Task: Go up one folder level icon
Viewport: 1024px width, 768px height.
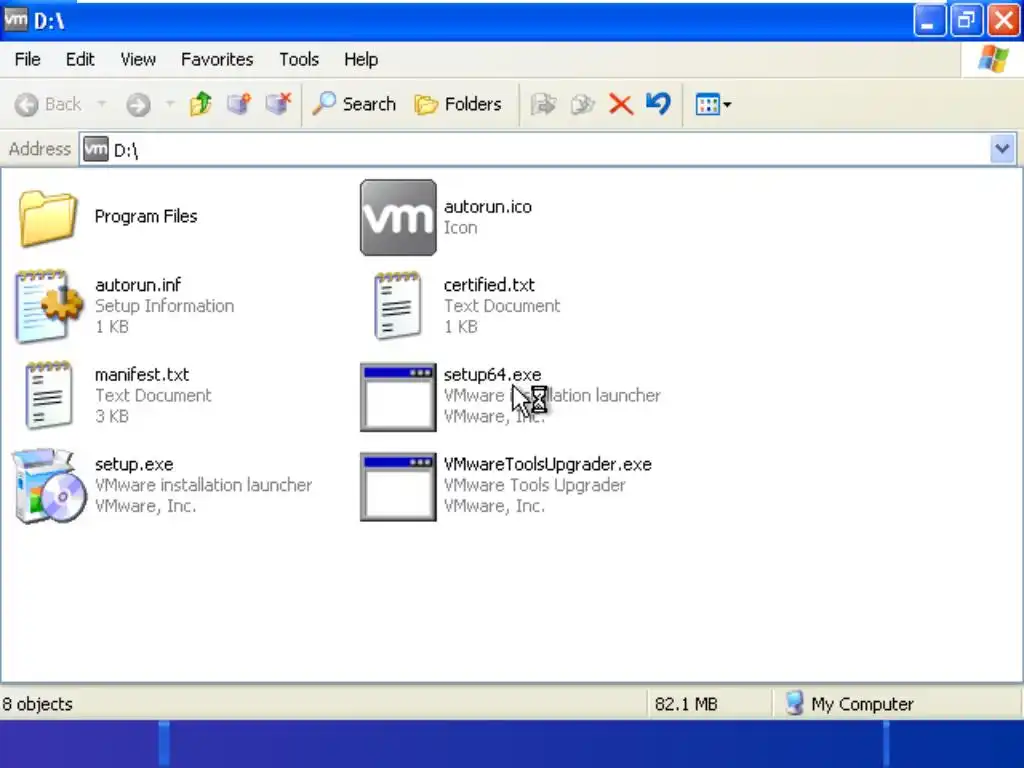Action: pos(200,104)
